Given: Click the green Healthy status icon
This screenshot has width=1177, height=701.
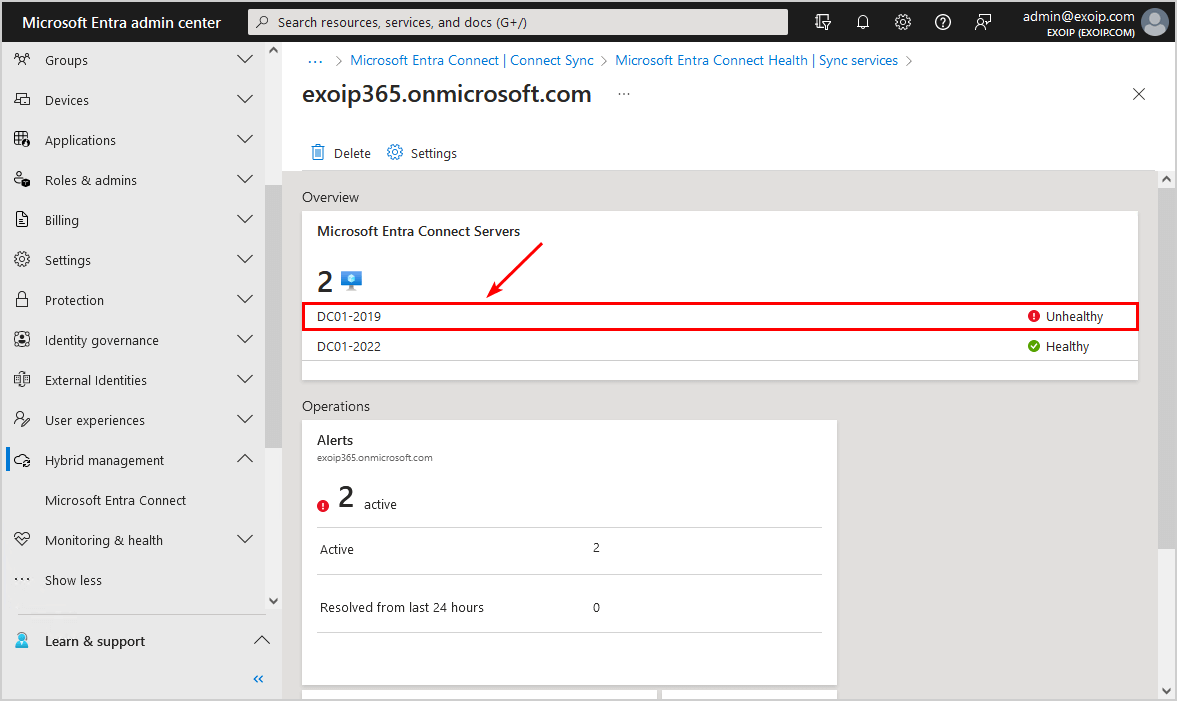Looking at the screenshot, I should point(1034,346).
